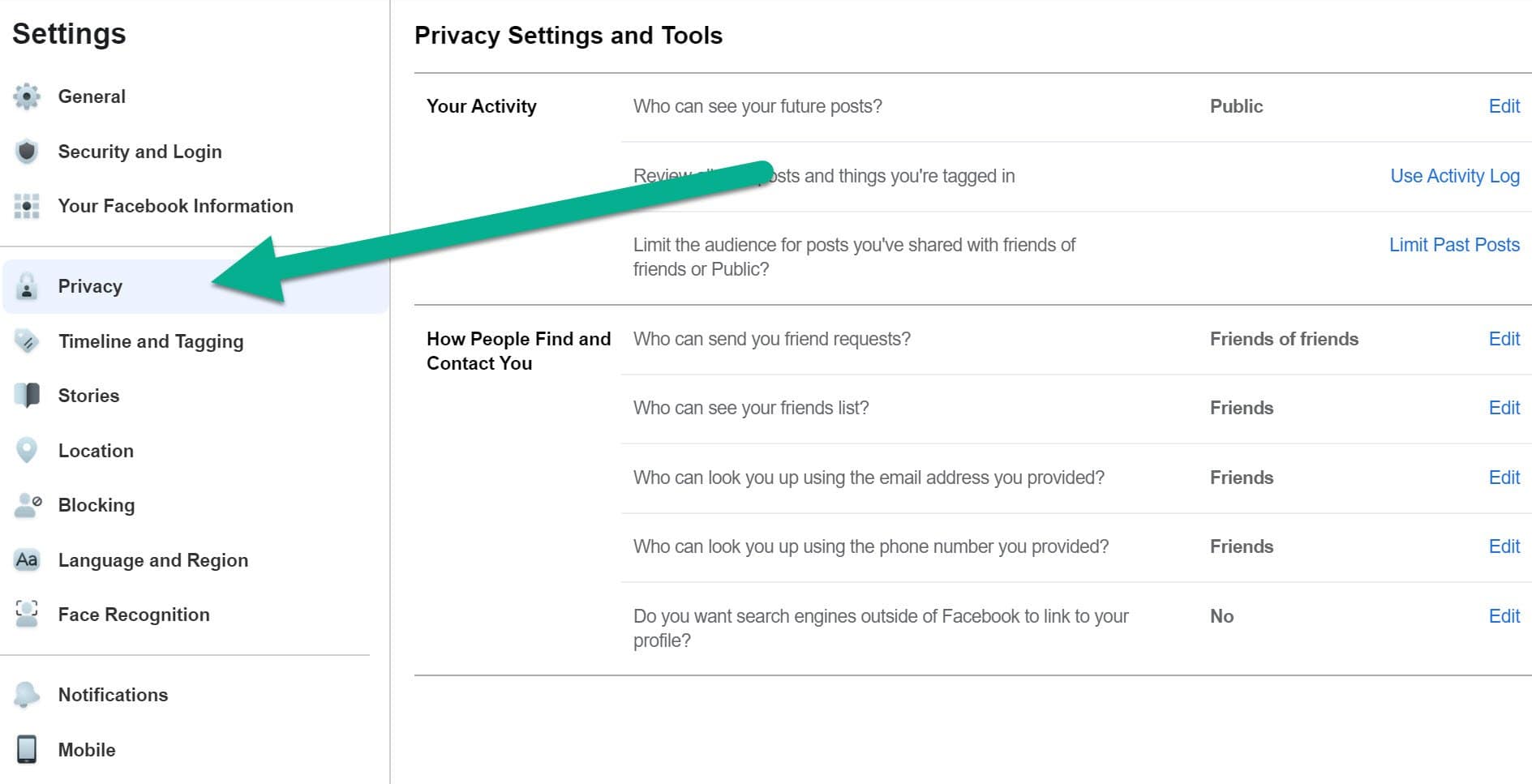This screenshot has width=1532, height=784.
Task: Click the Blocking icon
Action: 27,504
